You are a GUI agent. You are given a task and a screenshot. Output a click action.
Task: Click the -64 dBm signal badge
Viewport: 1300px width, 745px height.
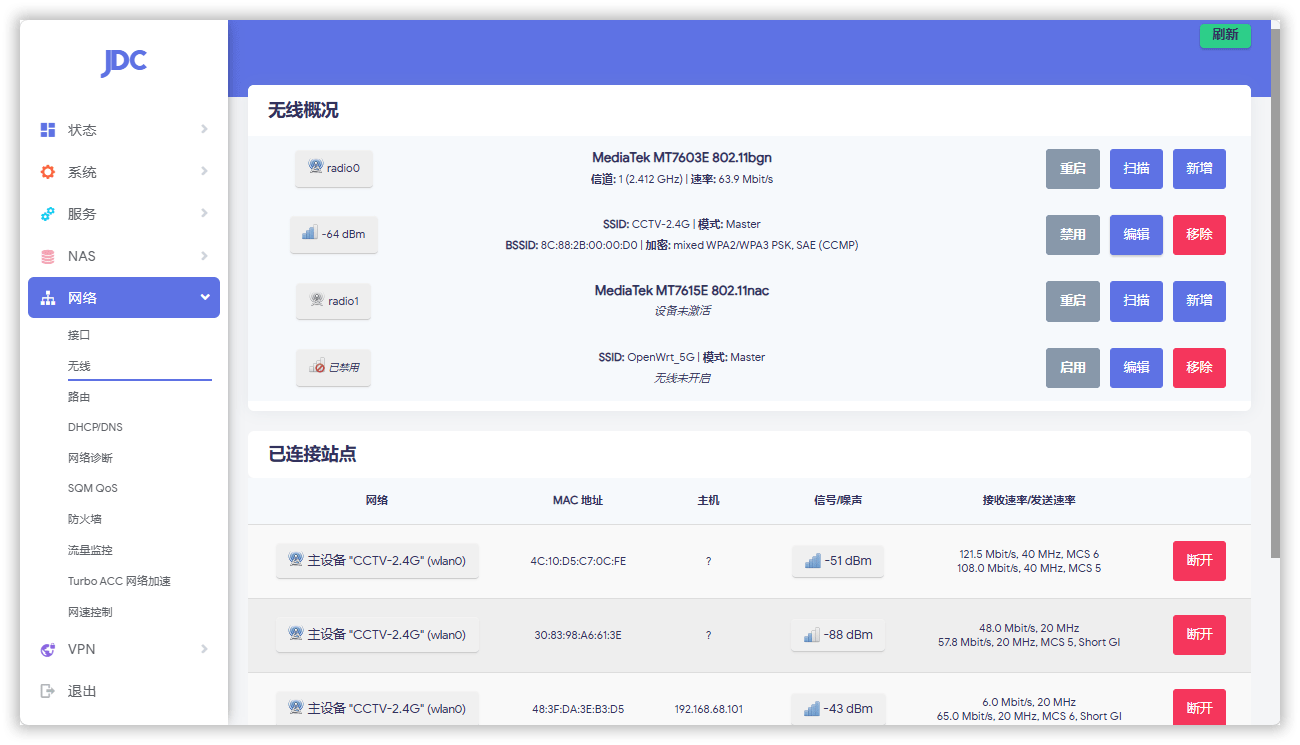pyautogui.click(x=334, y=234)
